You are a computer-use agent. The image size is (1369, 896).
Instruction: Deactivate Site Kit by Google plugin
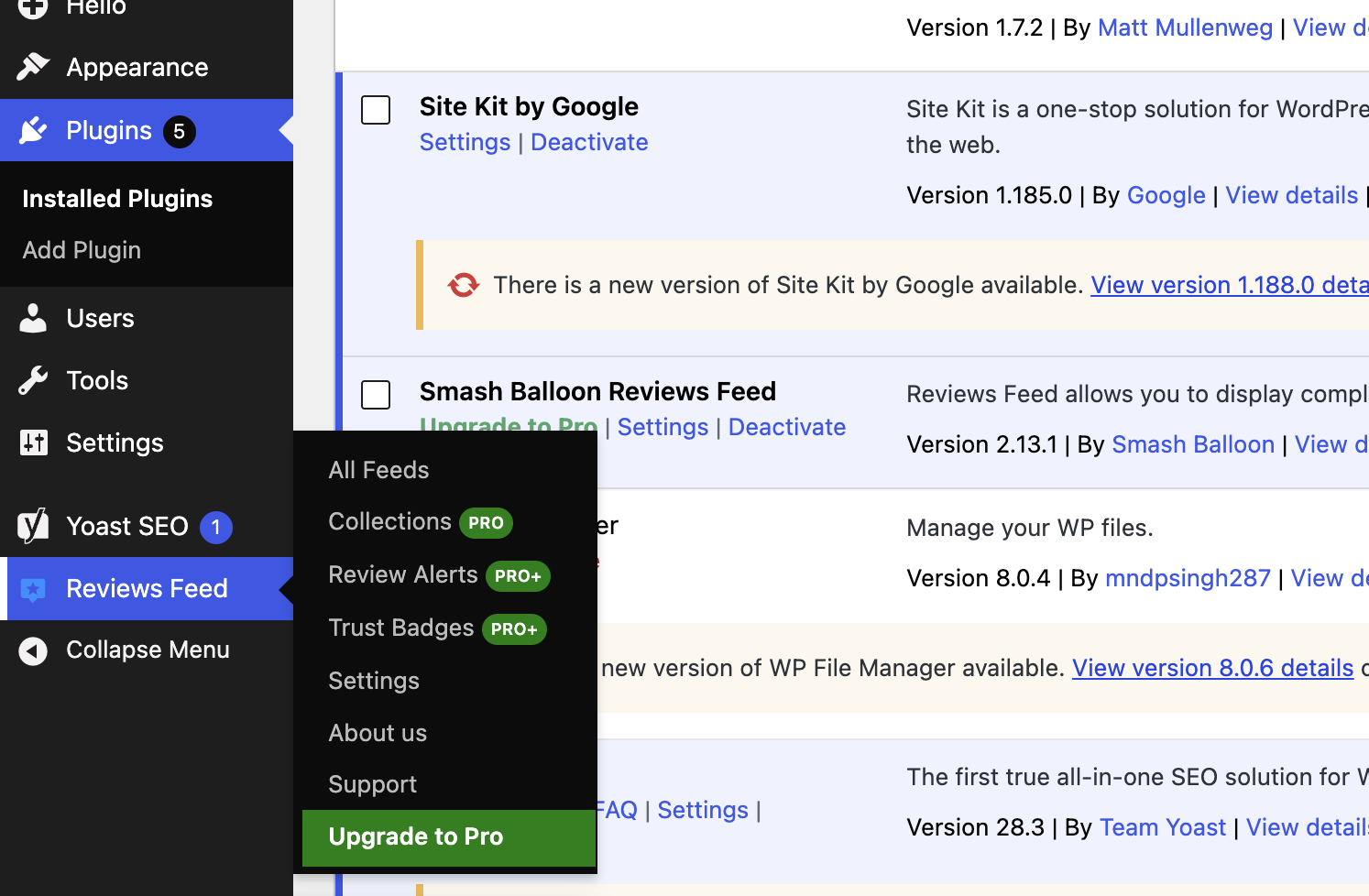pyautogui.click(x=589, y=142)
